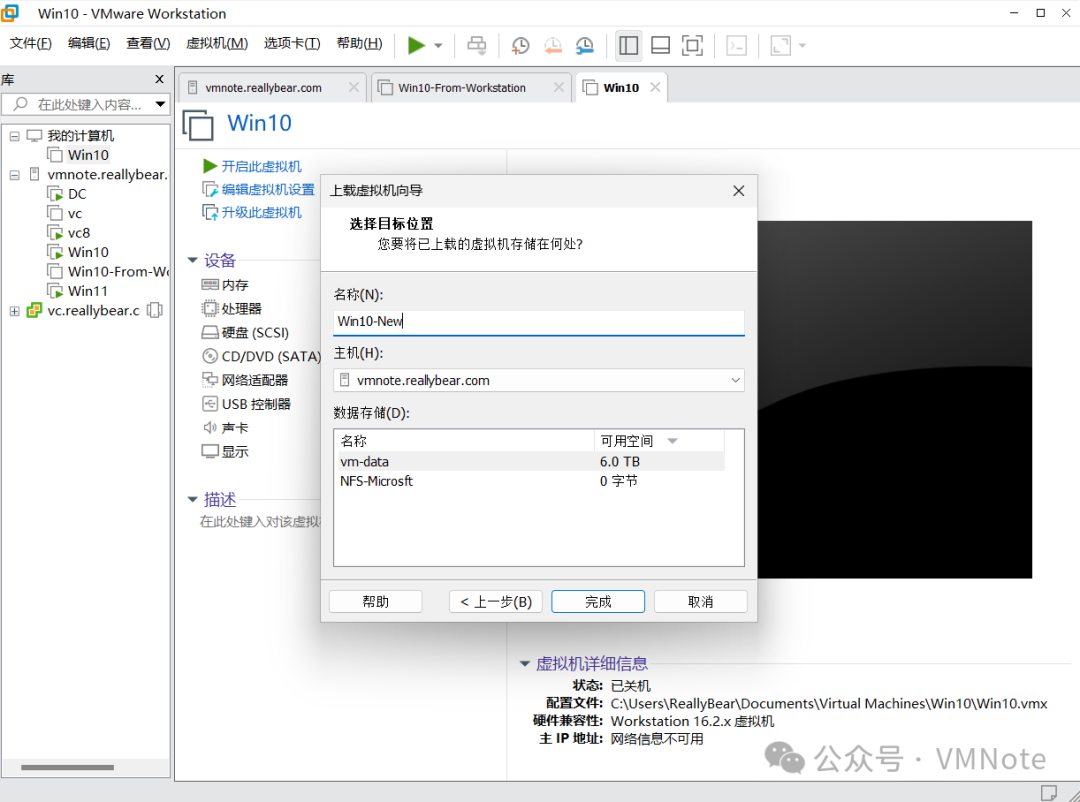Click the 网络适配器 device icon
1080x802 pixels.
coord(209,380)
